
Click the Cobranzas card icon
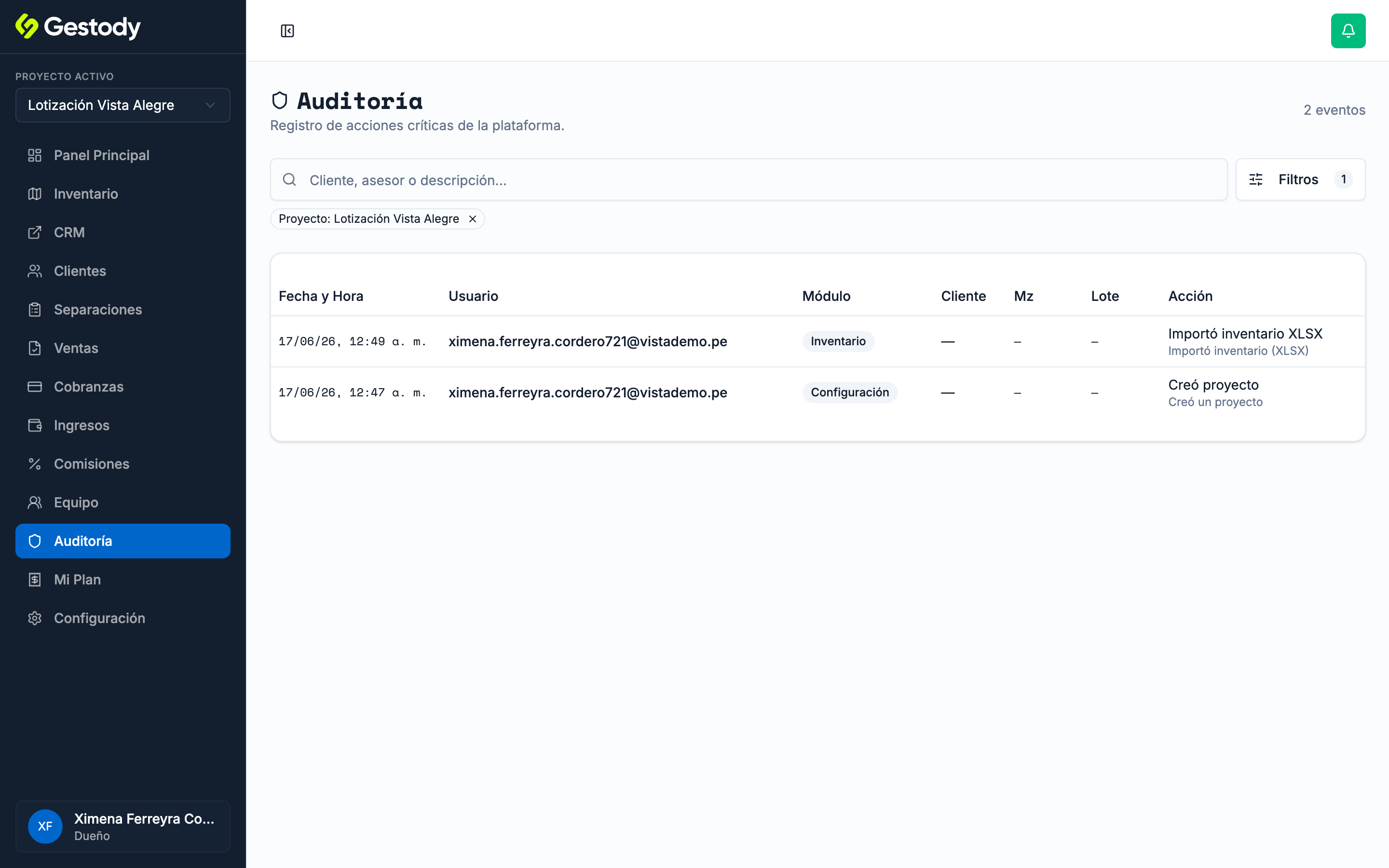34,386
